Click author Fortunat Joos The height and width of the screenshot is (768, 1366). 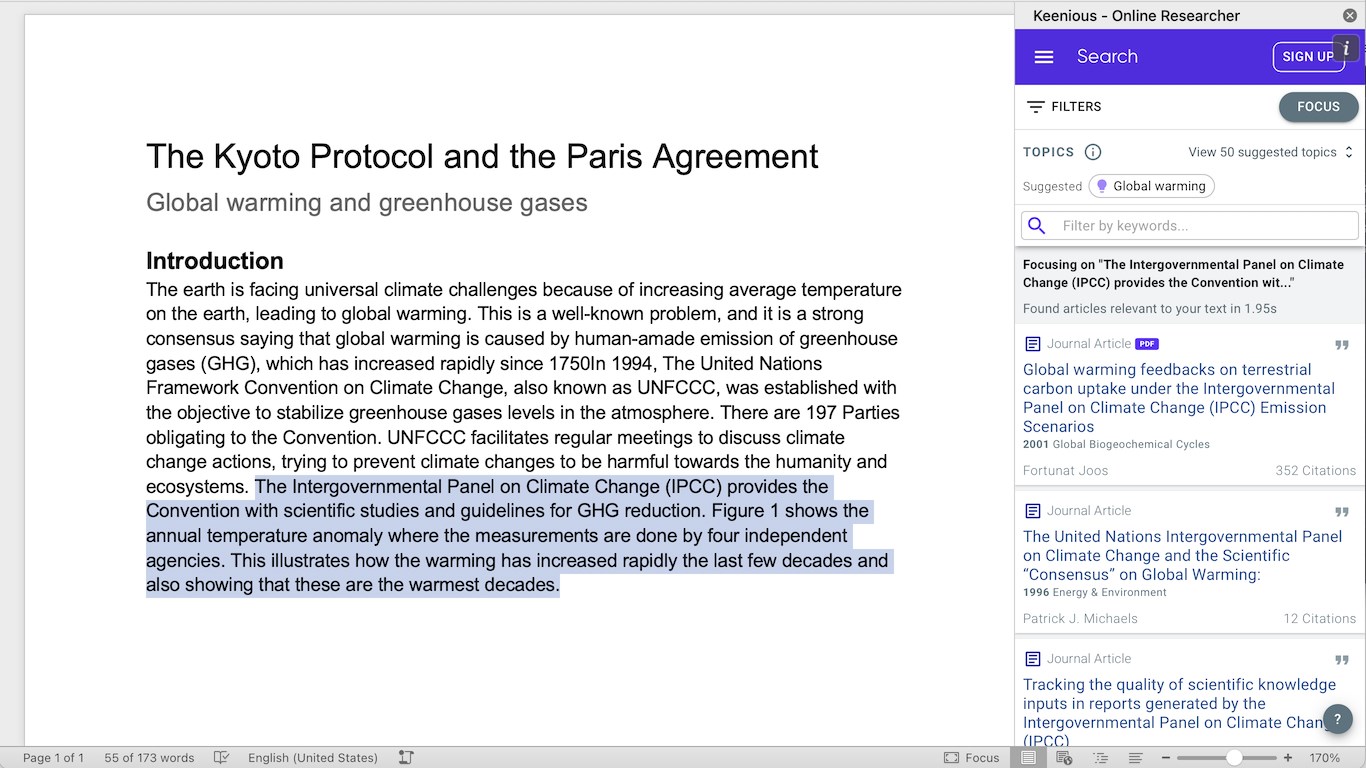tap(1065, 471)
